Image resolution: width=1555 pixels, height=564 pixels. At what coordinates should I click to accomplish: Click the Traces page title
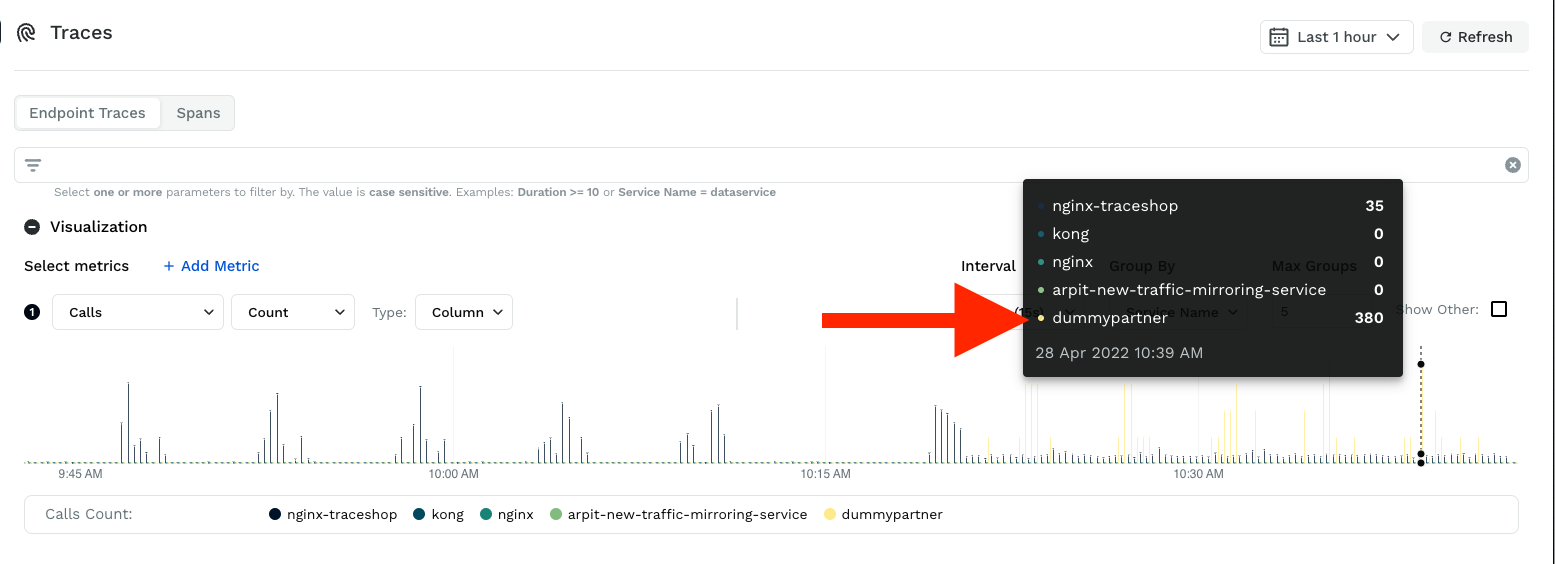pos(81,33)
